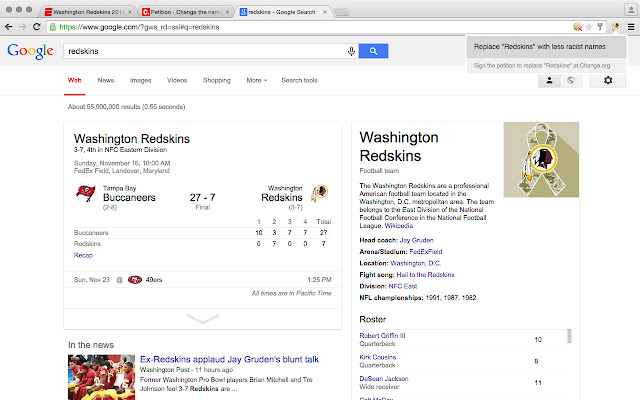Image resolution: width=640 pixels, height=400 pixels.
Task: Open Search tools options
Action: click(x=299, y=80)
